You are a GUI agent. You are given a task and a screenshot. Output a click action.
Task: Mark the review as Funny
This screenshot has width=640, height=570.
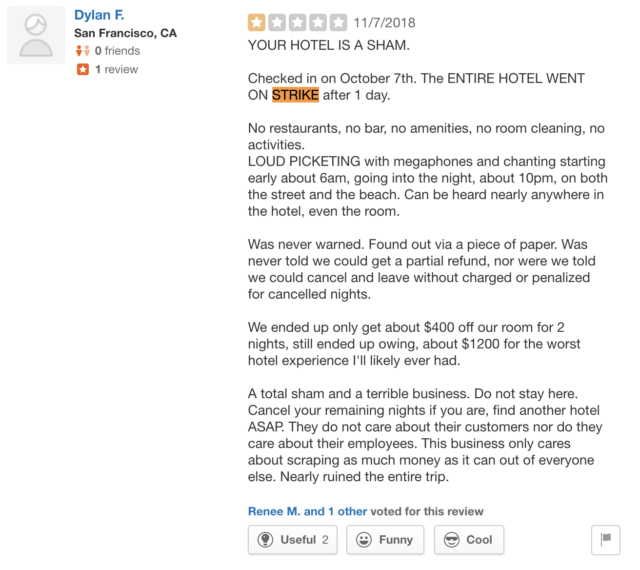click(385, 540)
